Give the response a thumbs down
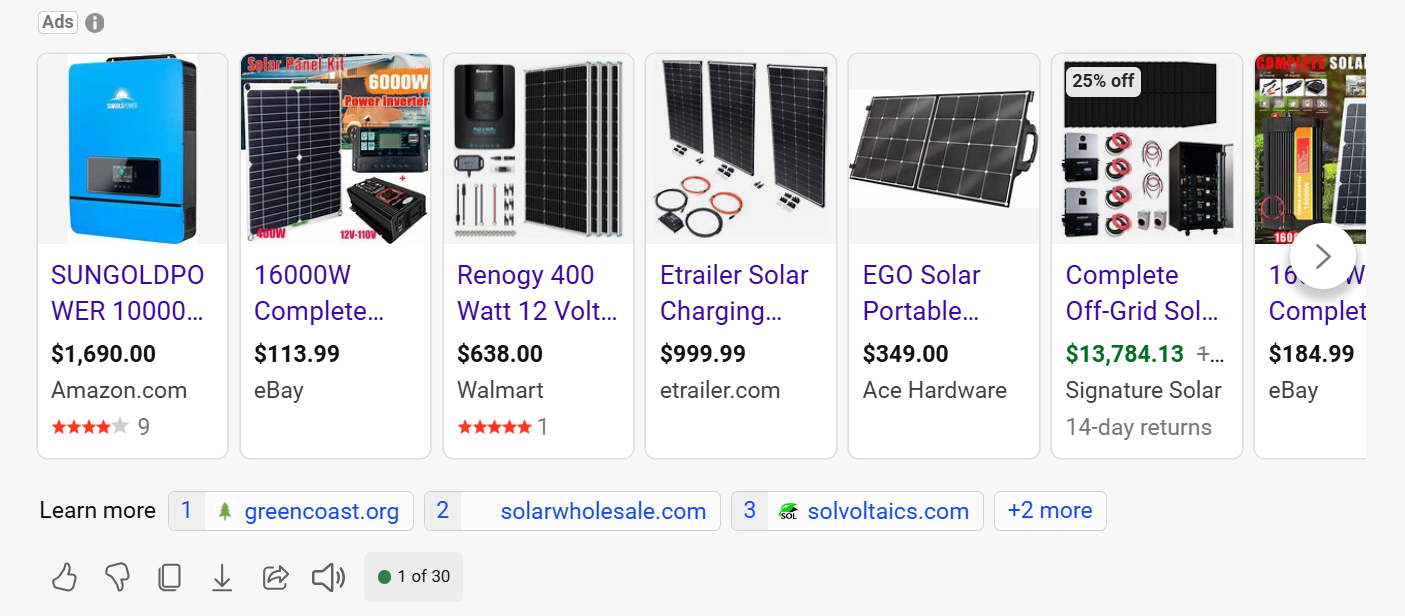 117,577
